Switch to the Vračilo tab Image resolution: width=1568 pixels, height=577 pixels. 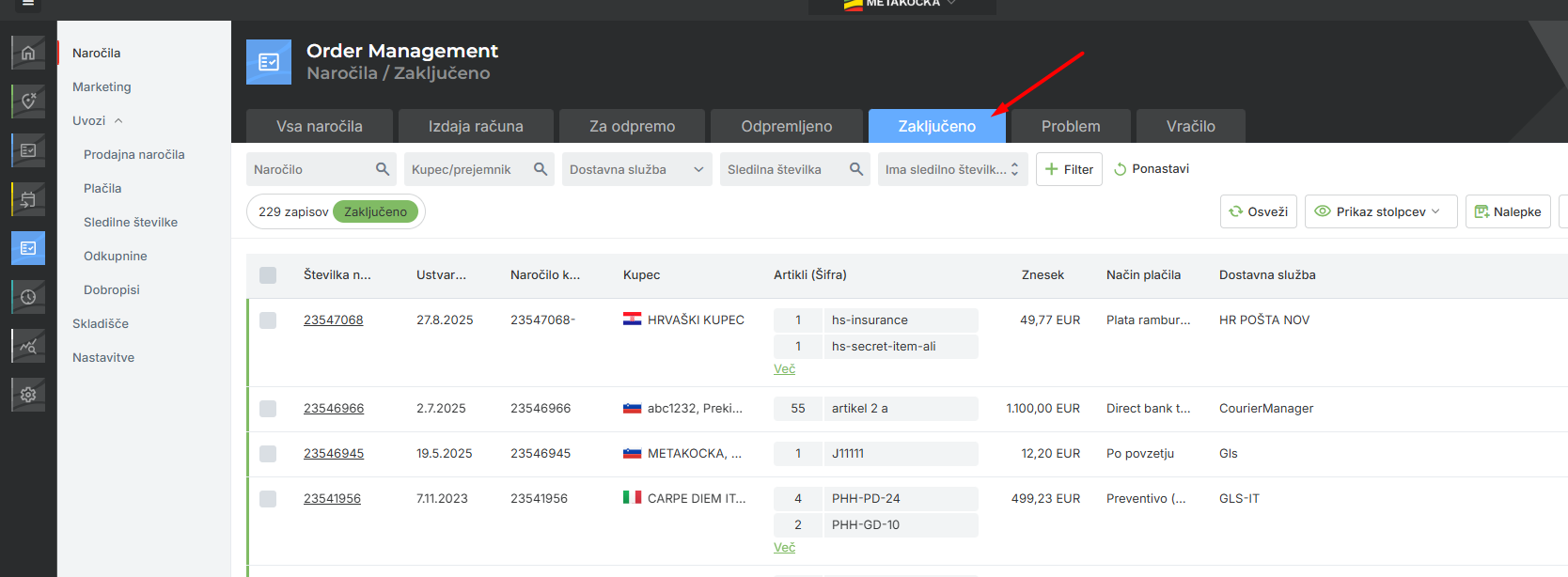1191,126
